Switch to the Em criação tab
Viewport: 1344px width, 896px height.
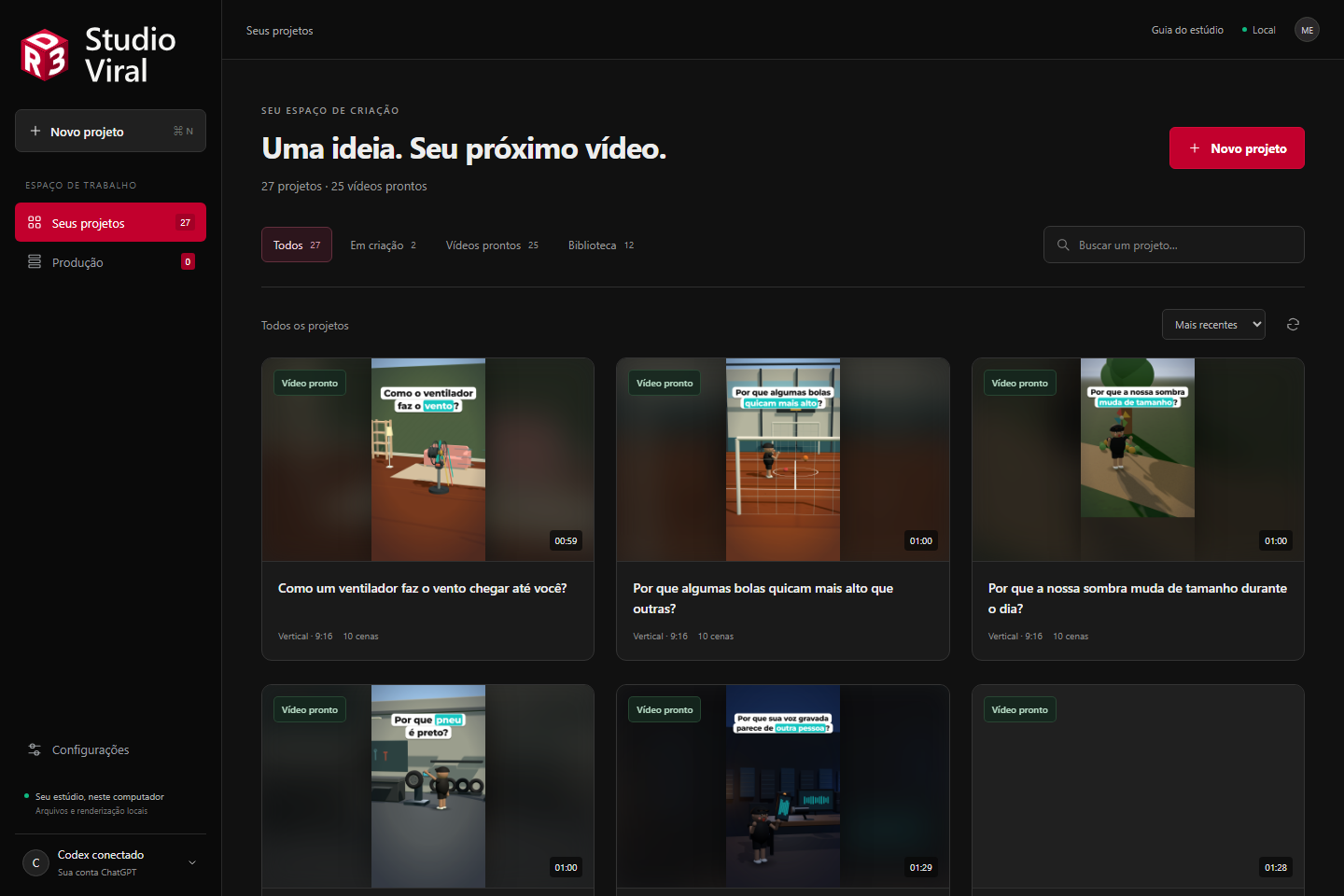[383, 245]
